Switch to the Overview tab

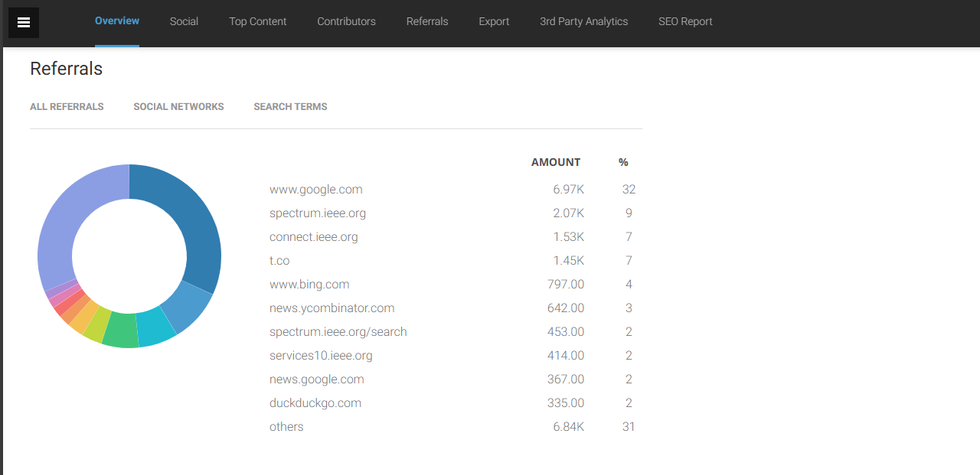[117, 21]
